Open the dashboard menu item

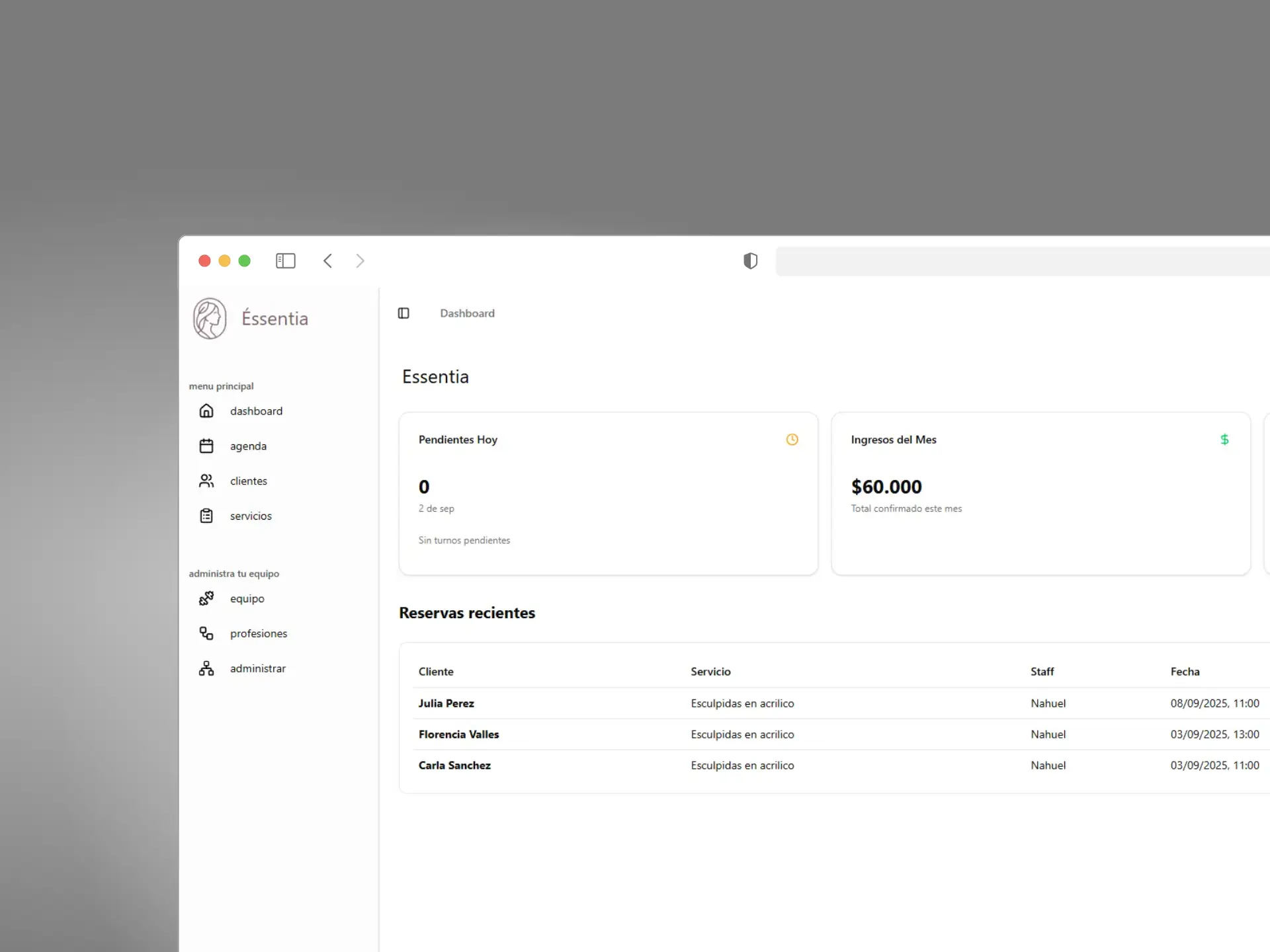(256, 411)
